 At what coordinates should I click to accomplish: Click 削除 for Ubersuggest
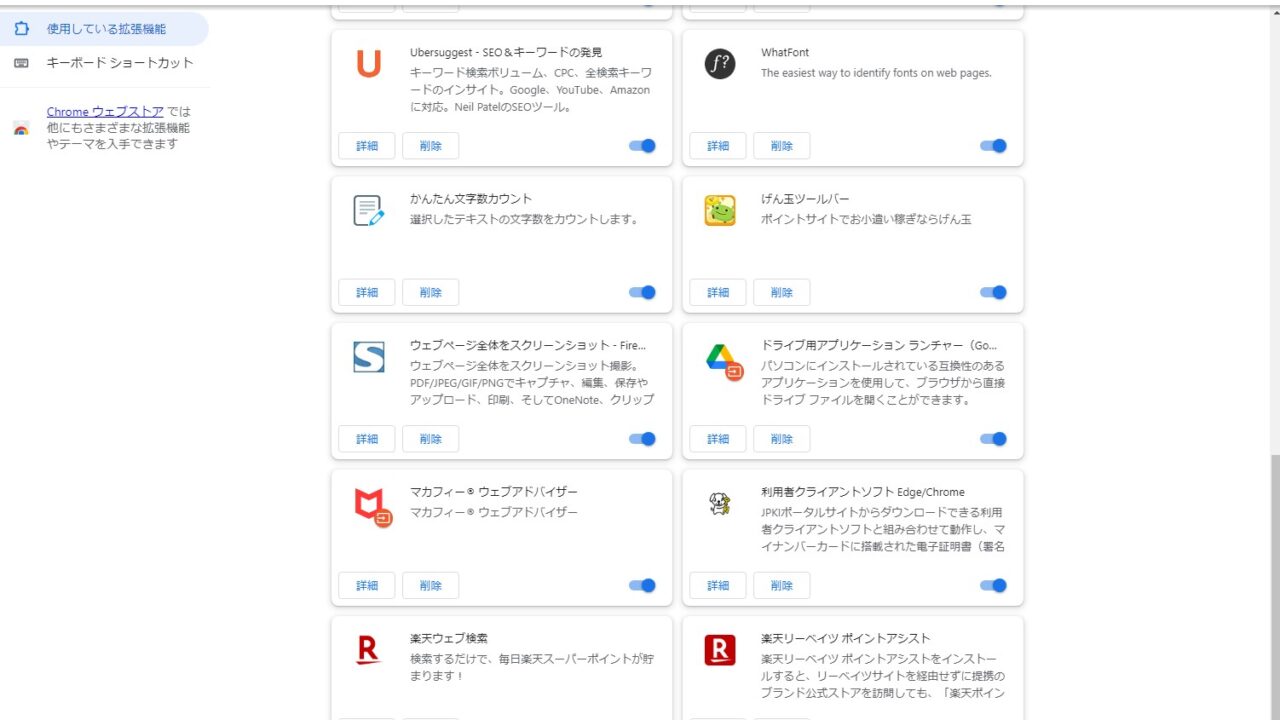pyautogui.click(x=431, y=146)
